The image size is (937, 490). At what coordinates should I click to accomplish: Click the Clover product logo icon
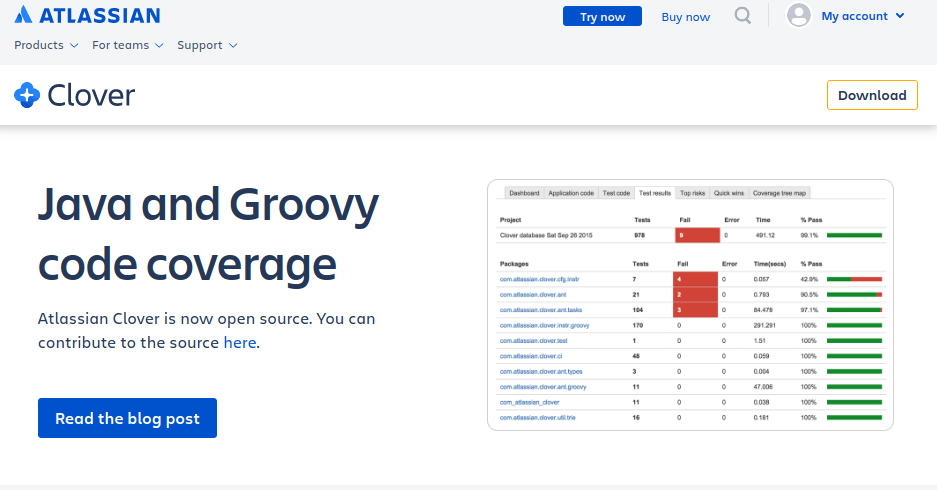(x=27, y=95)
